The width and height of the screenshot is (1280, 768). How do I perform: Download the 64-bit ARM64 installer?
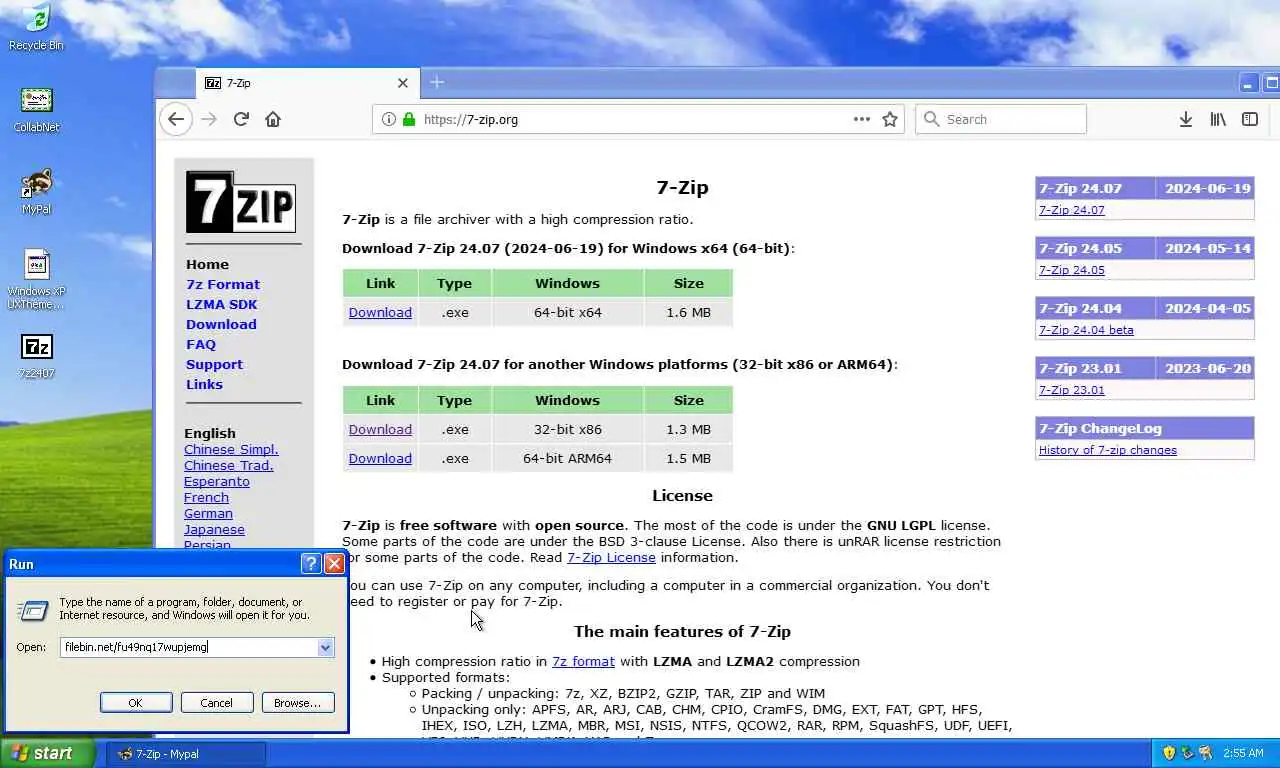[380, 459]
